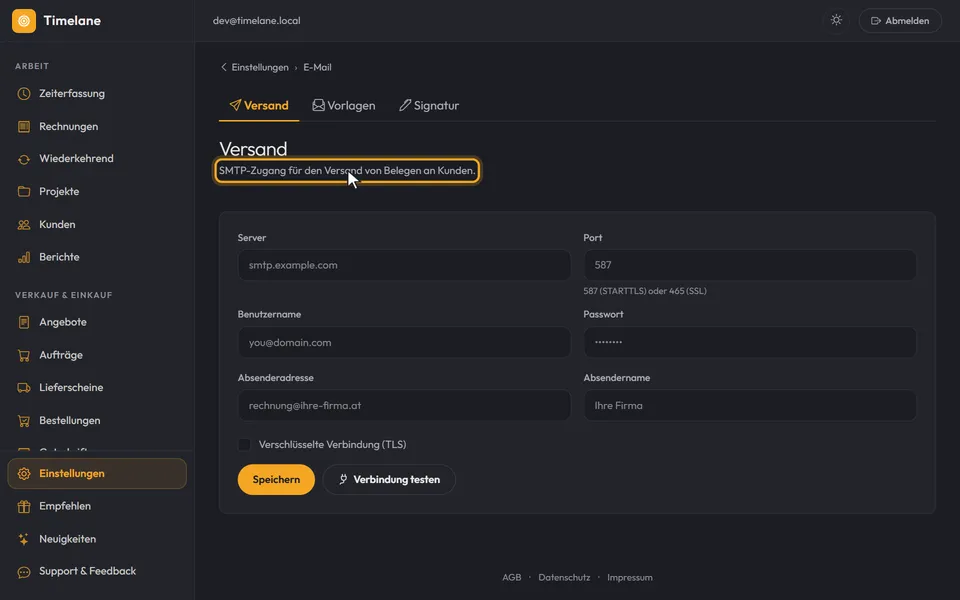Click 'SMTP-Zugang für den Versand' description
The image size is (960, 600).
point(347,171)
